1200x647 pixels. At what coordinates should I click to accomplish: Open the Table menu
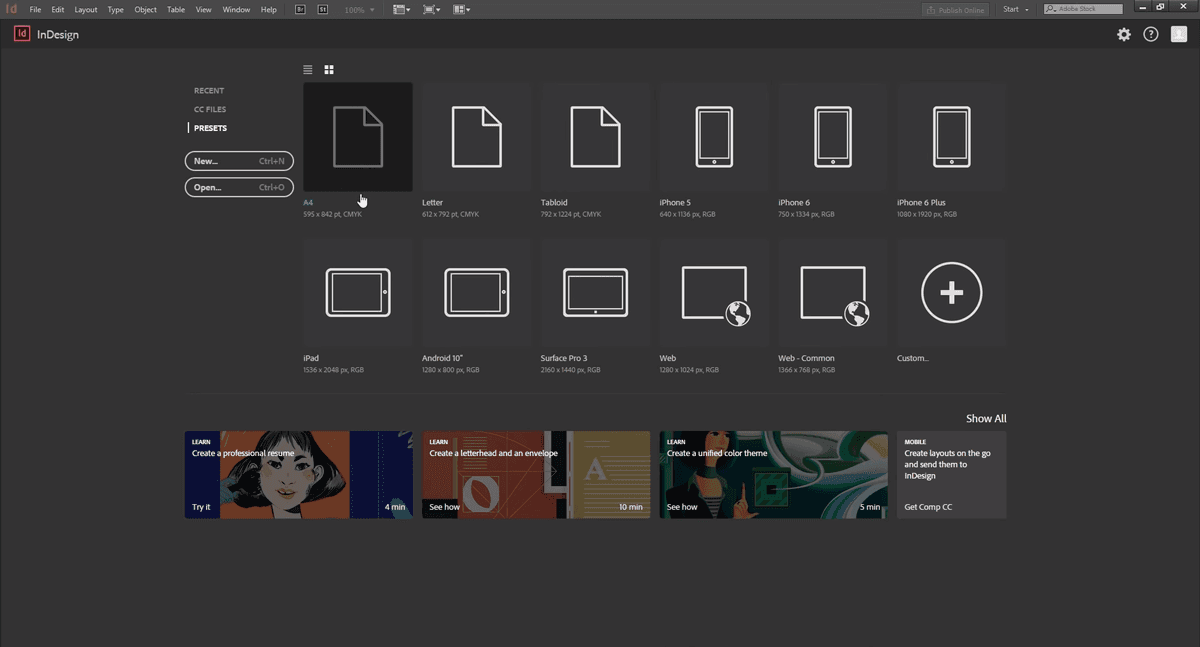[x=176, y=9]
